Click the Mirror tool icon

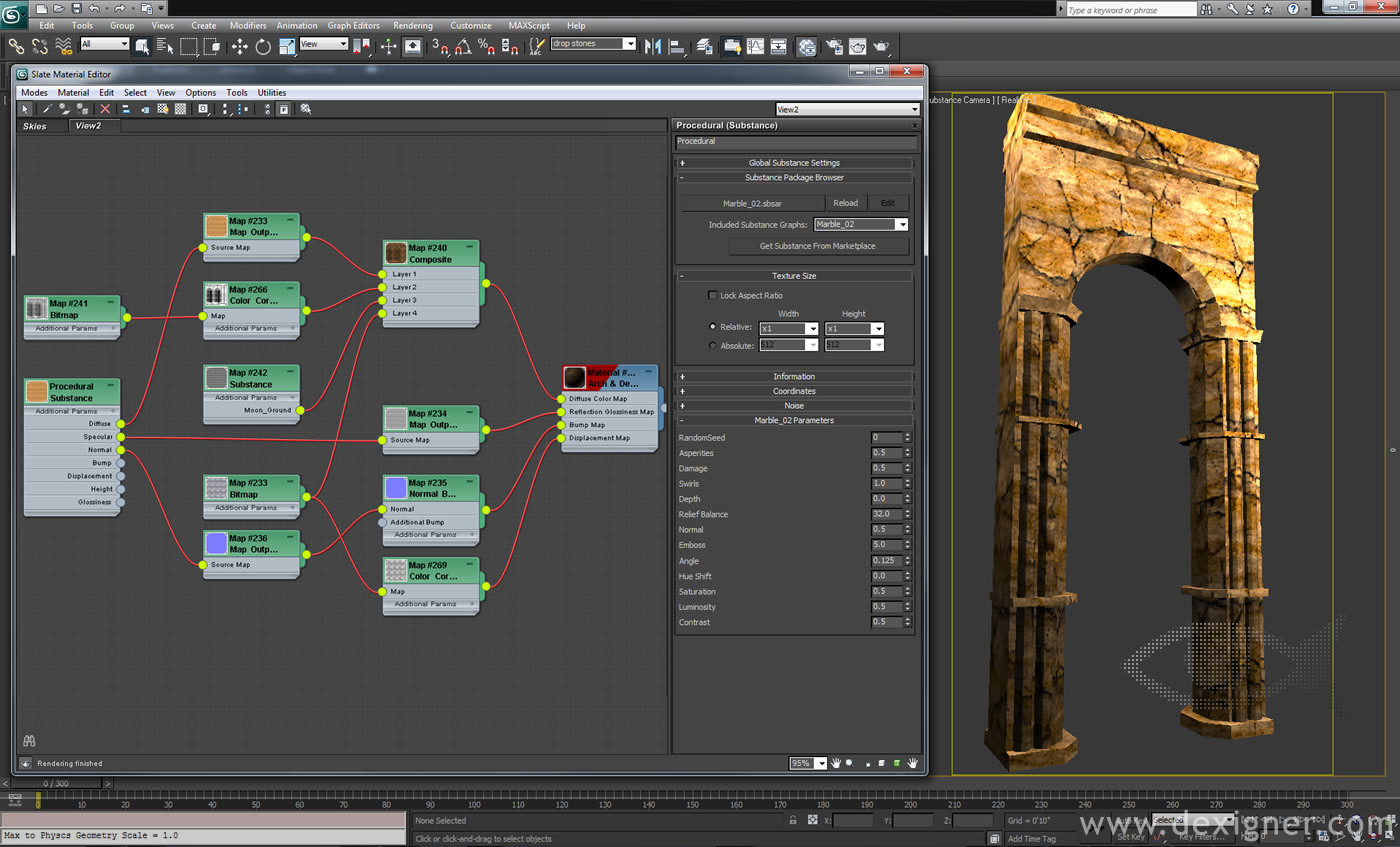(654, 46)
